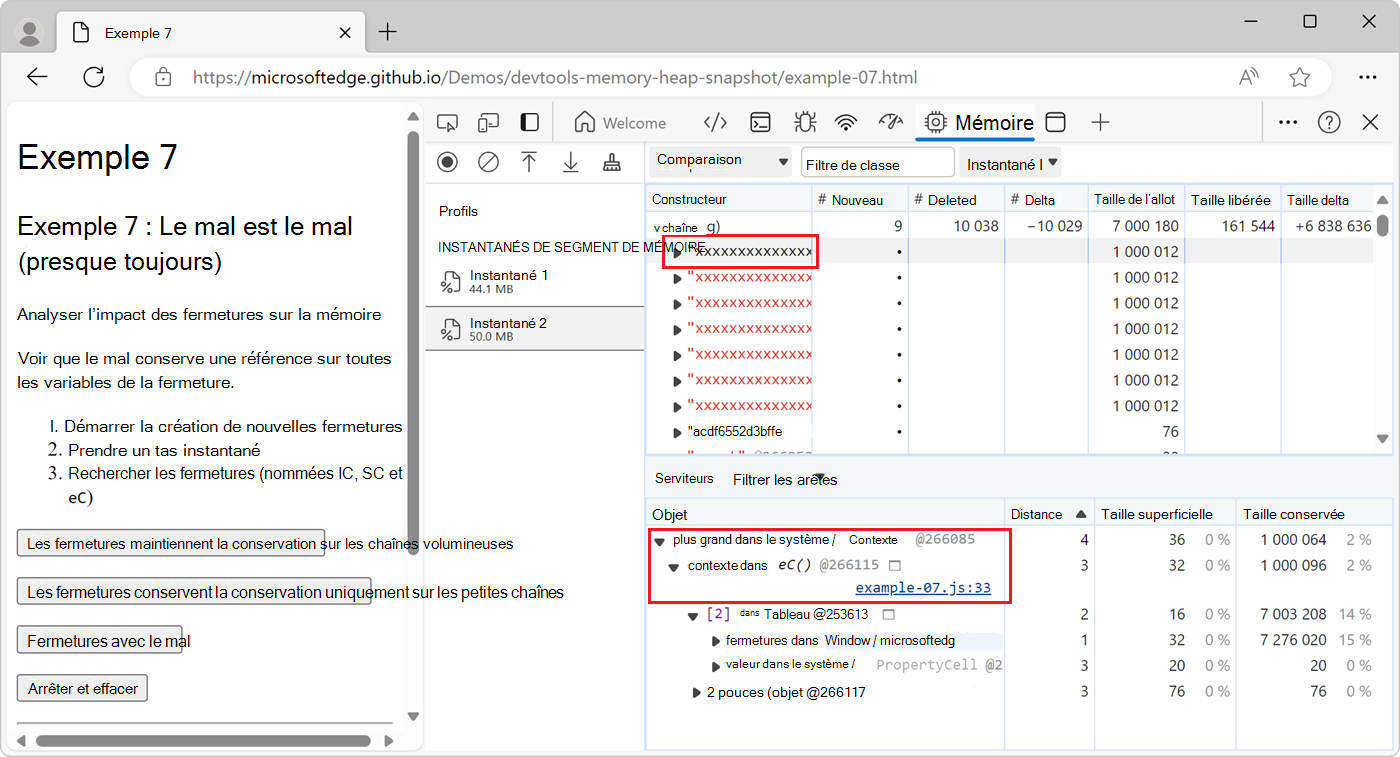Open the example-07.js:33 source link
The height and width of the screenshot is (757, 1400).
(923, 588)
